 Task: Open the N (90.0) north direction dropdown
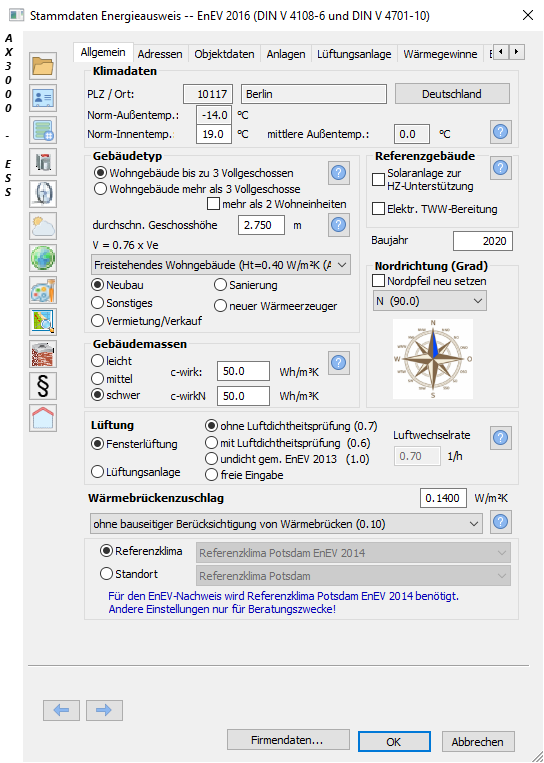[429, 301]
